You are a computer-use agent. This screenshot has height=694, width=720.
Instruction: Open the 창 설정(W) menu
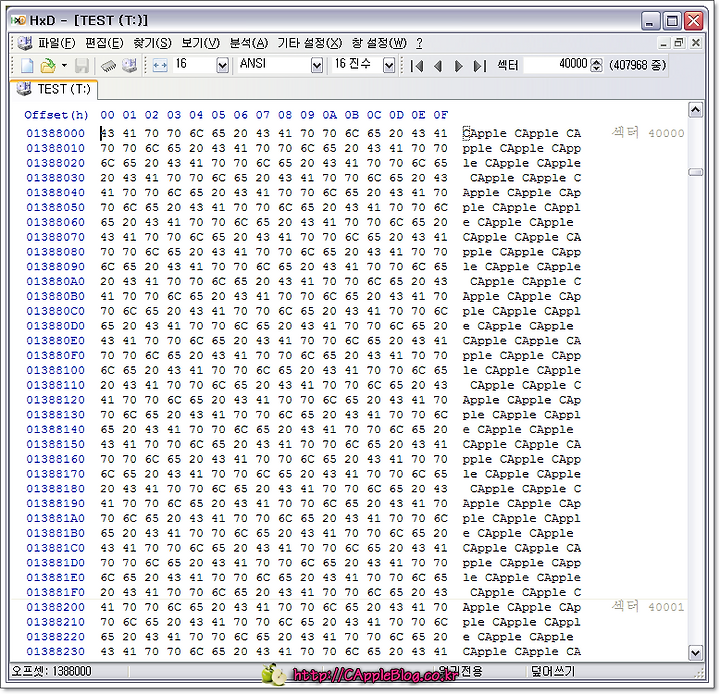pos(379,43)
